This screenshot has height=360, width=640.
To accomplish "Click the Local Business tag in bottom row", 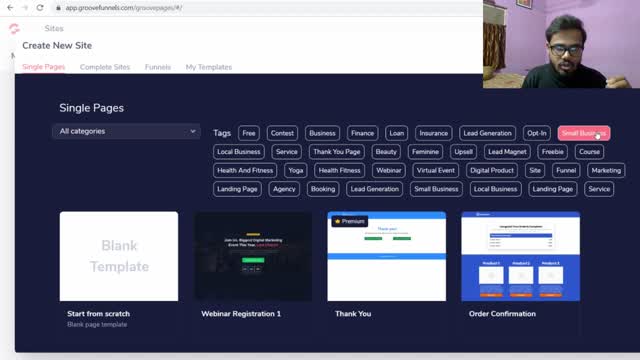I will [x=496, y=189].
